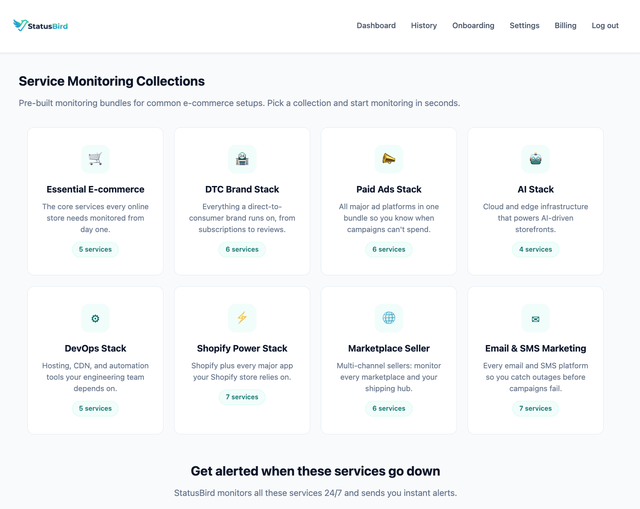The width and height of the screenshot is (640, 509).
Task: Open the Dashboard page
Action: pyautogui.click(x=376, y=25)
